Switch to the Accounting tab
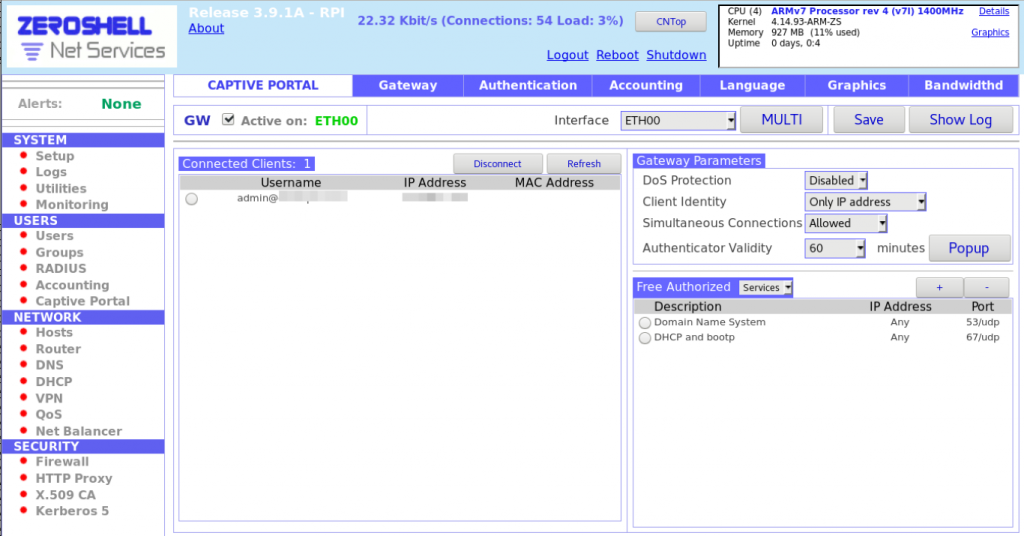 coord(646,86)
